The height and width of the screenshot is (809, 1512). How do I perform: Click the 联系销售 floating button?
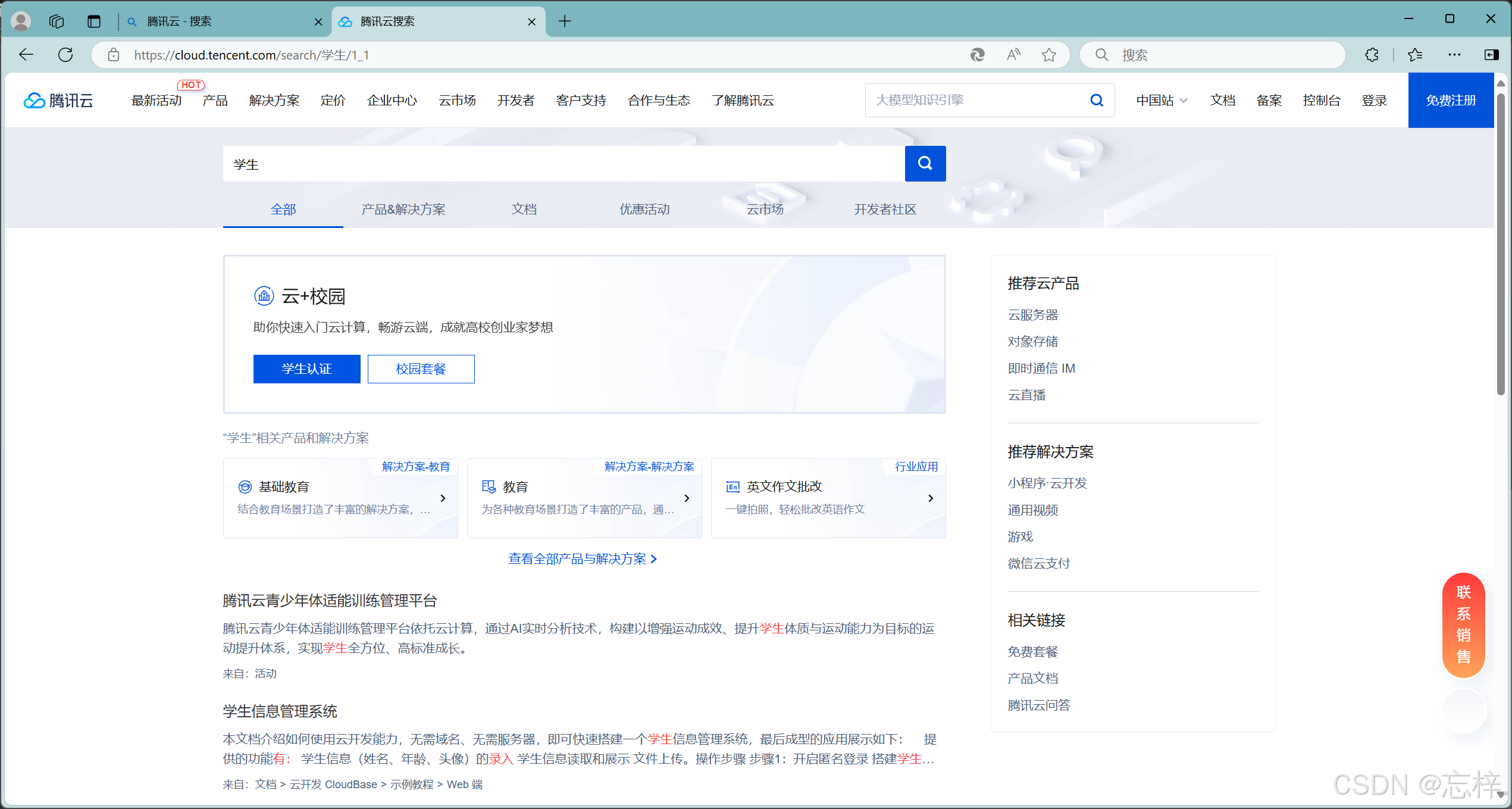coord(1463,624)
